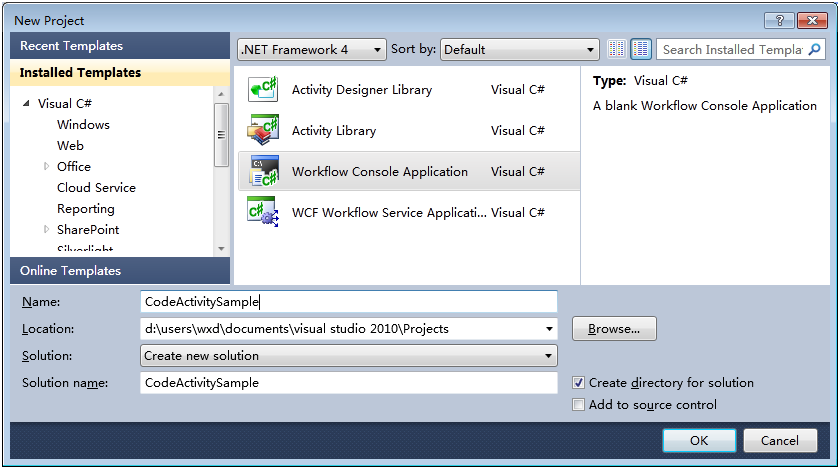Select the Activity Library template icon
This screenshot has width=840, height=469.
pos(263,130)
